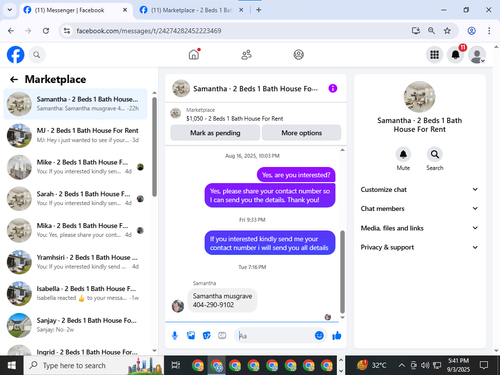This screenshot has height=375, width=500.
Task: Open the Samantha conversation in list
Action: coord(75,104)
